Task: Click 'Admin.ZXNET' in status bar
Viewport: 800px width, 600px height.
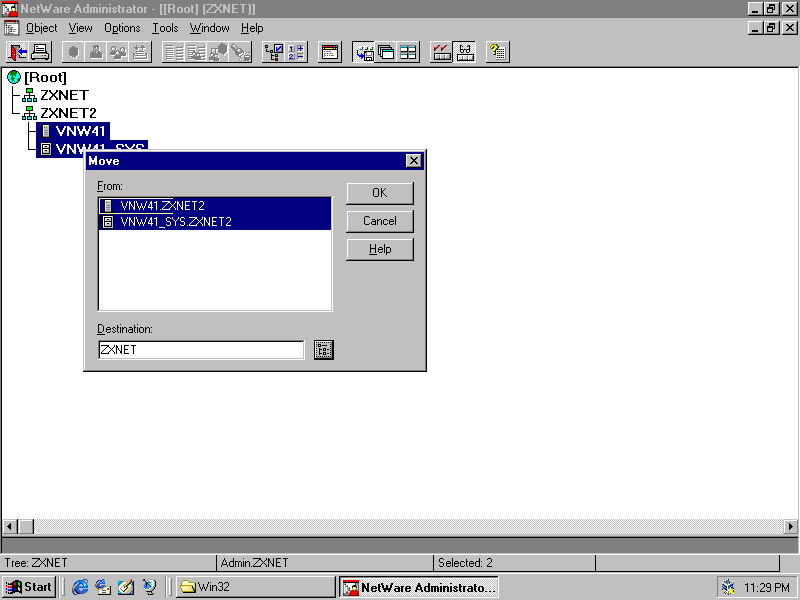Action: (254, 563)
